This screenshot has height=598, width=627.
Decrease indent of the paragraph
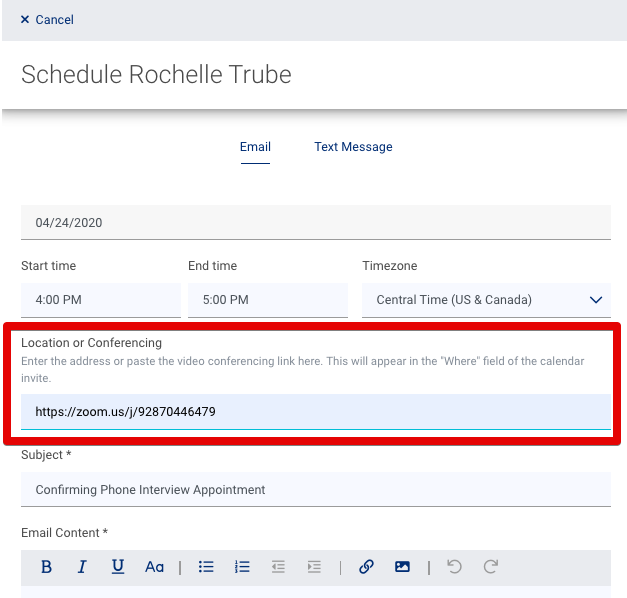click(278, 567)
